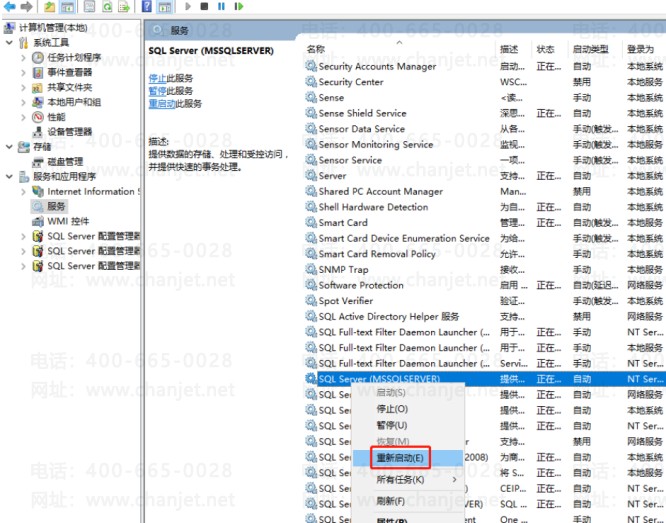This screenshot has height=523, width=666.
Task: Select the Shared PC Account Manager service
Action: (381, 192)
